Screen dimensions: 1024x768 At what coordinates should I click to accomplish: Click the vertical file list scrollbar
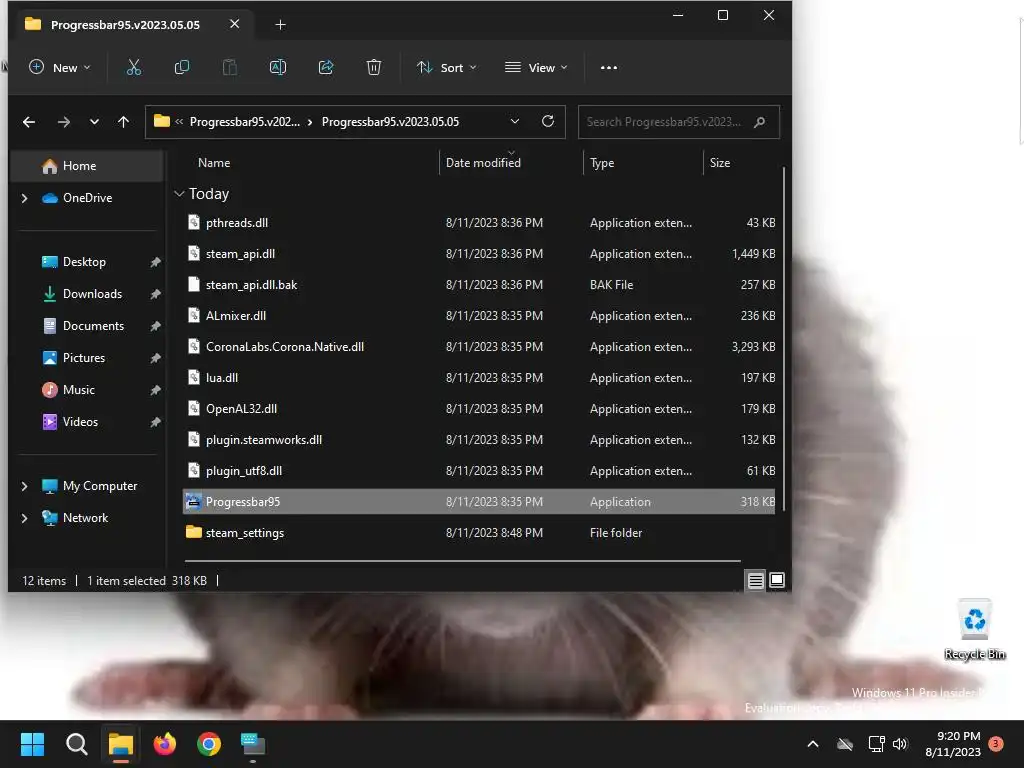pyautogui.click(x=783, y=339)
